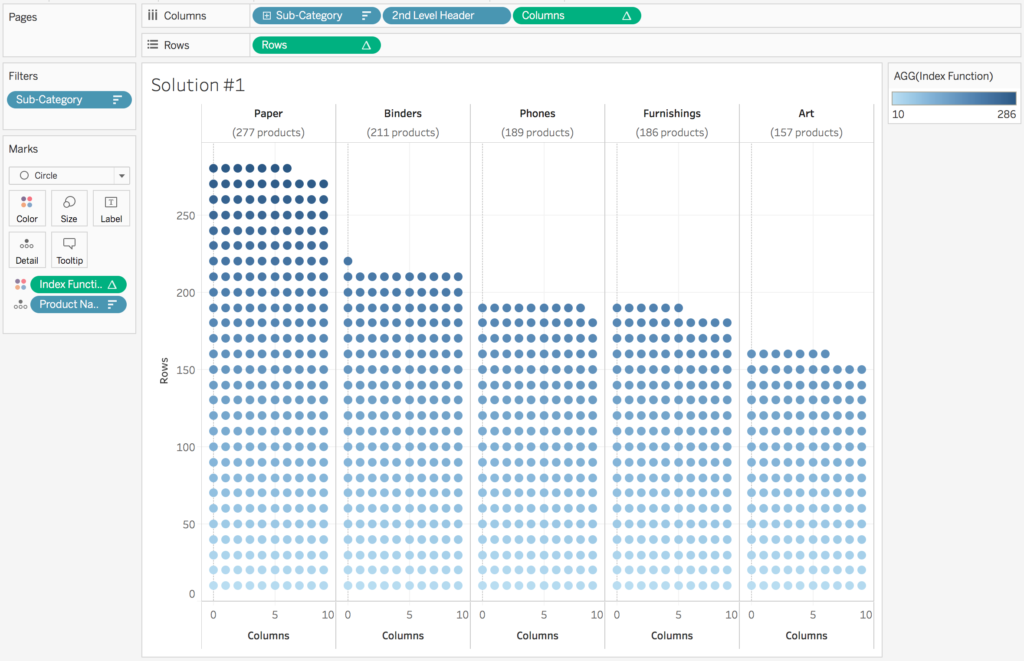Click the Index Function color legend gradient
The width and height of the screenshot is (1024, 661).
(954, 99)
